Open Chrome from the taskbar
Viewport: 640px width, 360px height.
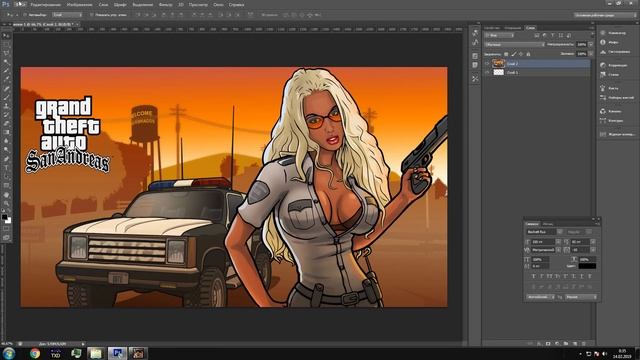(x=35, y=353)
